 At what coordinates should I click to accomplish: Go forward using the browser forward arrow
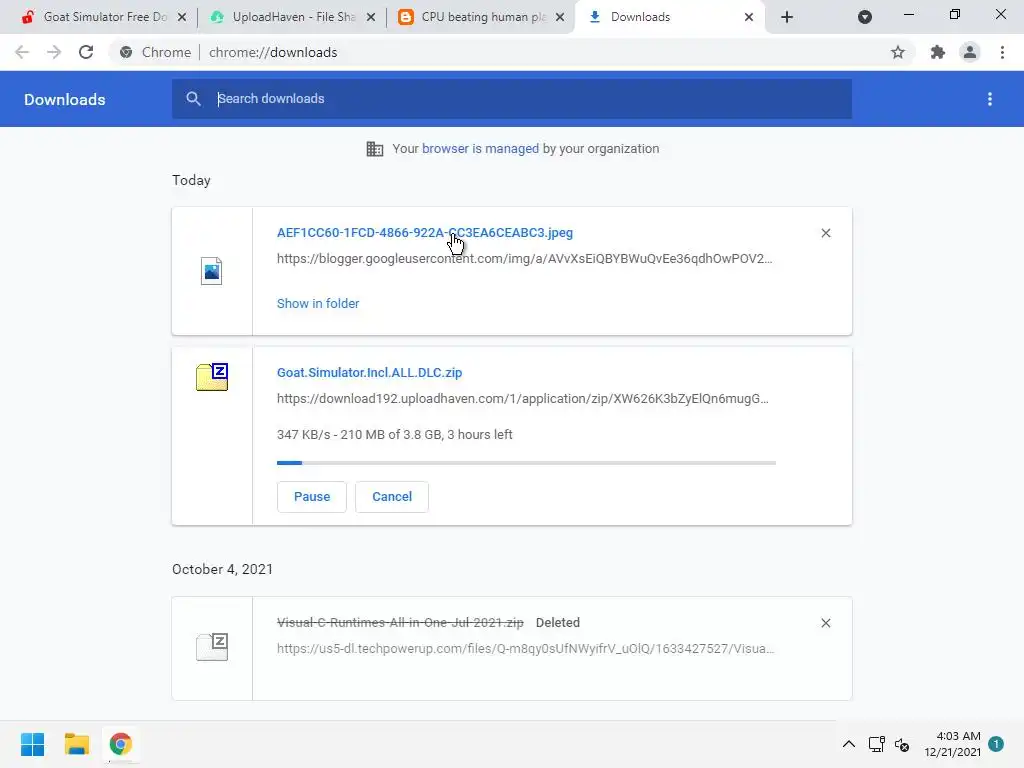(x=54, y=52)
